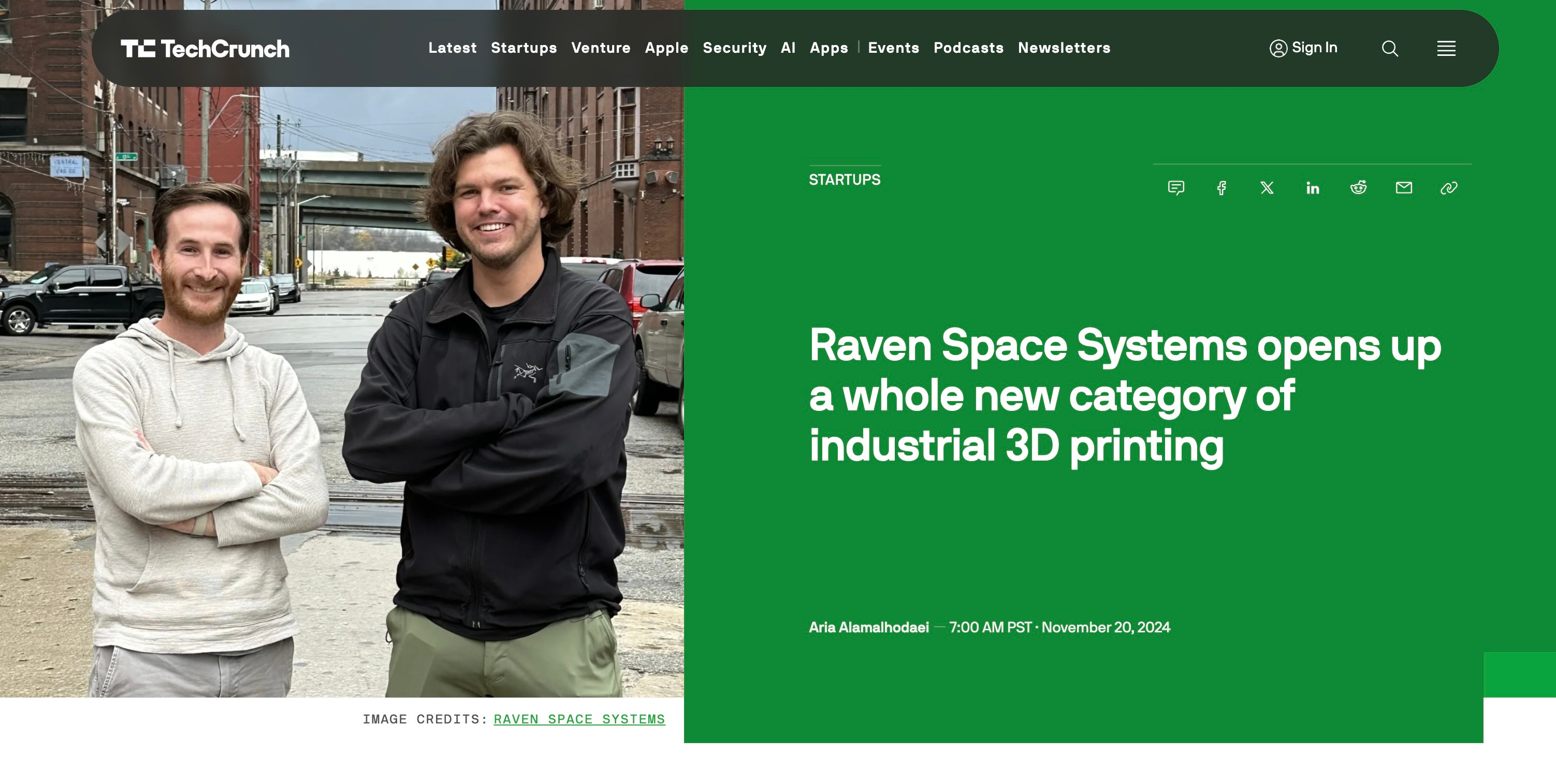This screenshot has height=784, width=1556.
Task: Click the Sign In user icon
Action: coord(1278,48)
